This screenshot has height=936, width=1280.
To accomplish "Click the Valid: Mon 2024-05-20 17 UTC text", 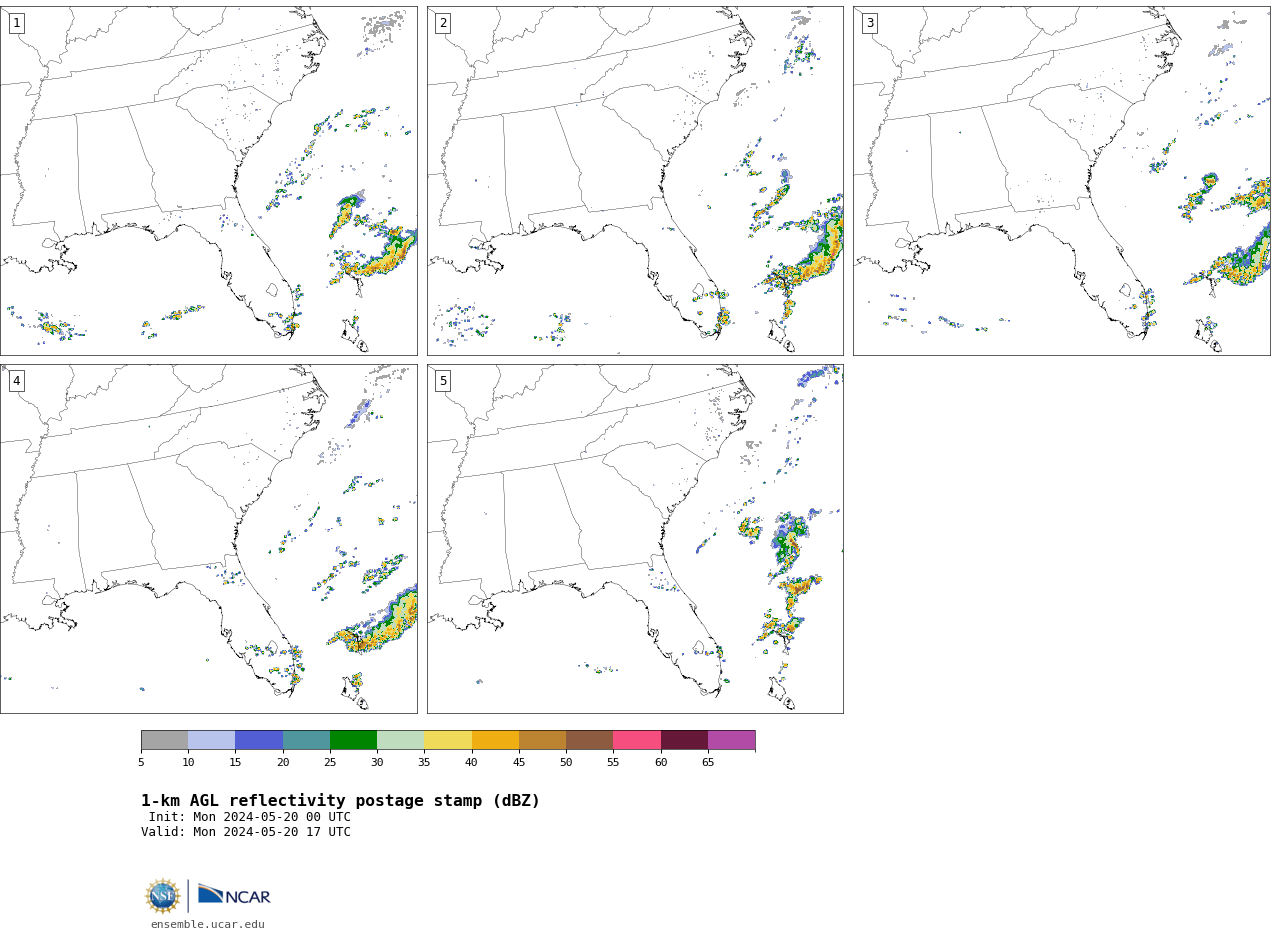I will [246, 832].
